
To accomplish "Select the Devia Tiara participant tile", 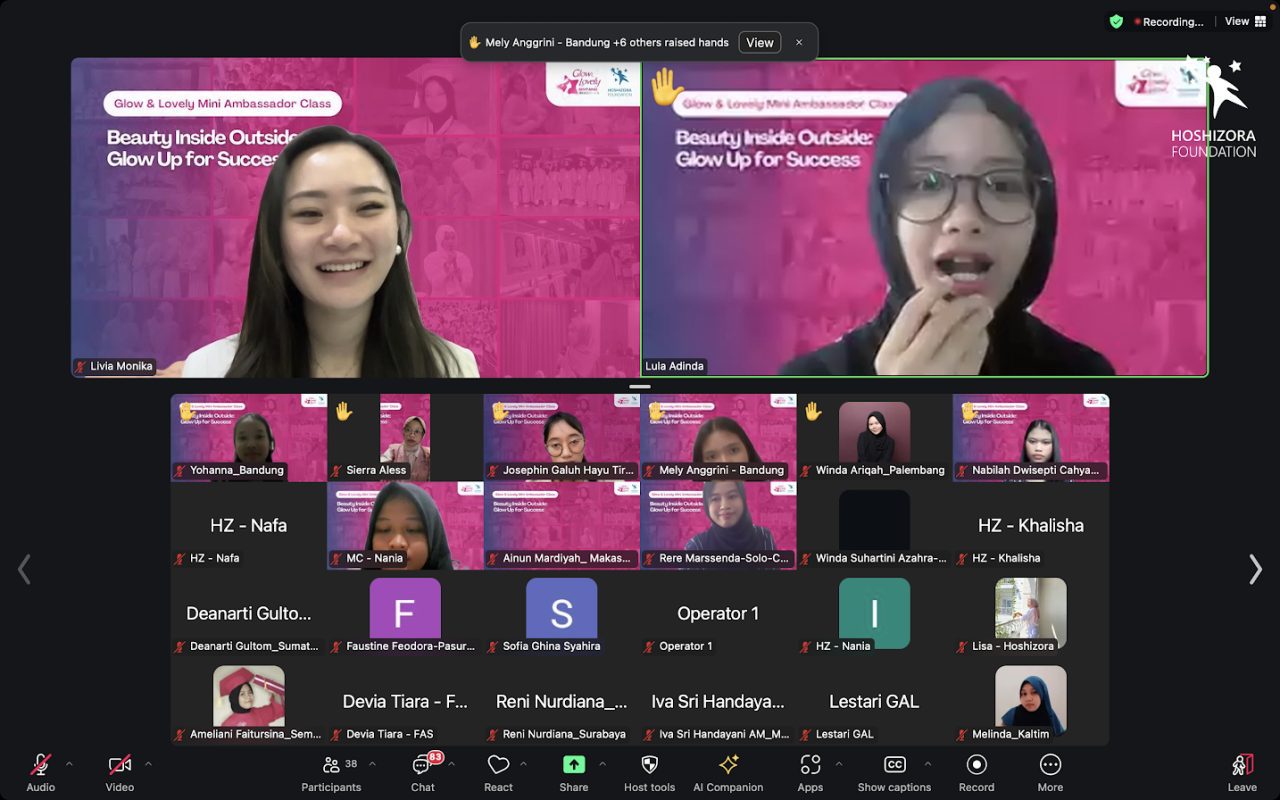I will (405, 701).
